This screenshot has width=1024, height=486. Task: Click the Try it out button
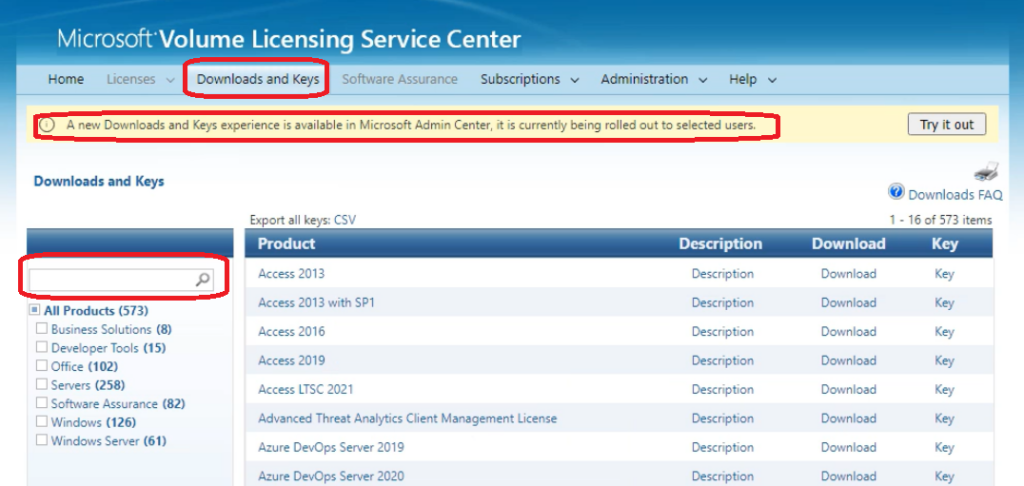[x=946, y=124]
